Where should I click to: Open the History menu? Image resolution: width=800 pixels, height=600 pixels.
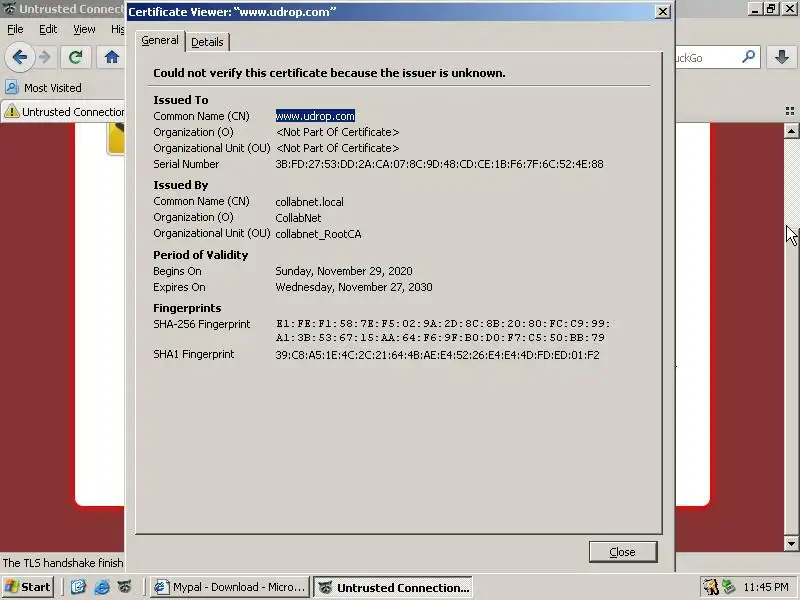(117, 29)
